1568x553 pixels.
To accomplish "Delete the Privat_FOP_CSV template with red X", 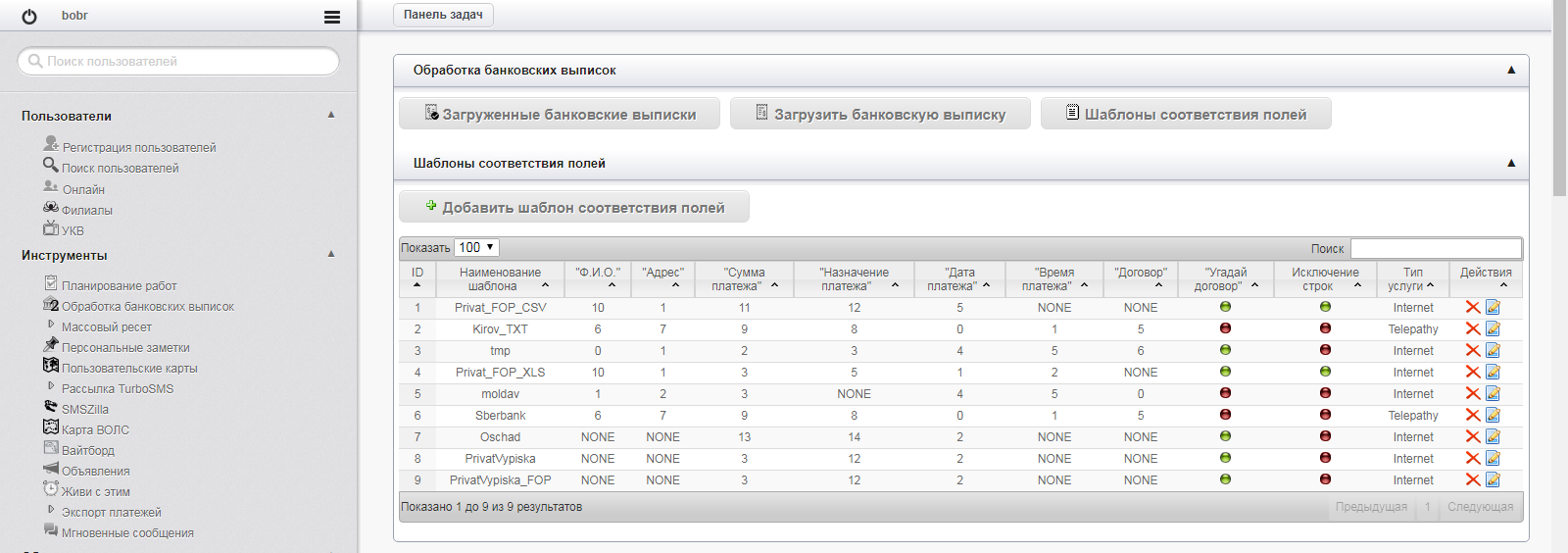I will tap(1472, 308).
